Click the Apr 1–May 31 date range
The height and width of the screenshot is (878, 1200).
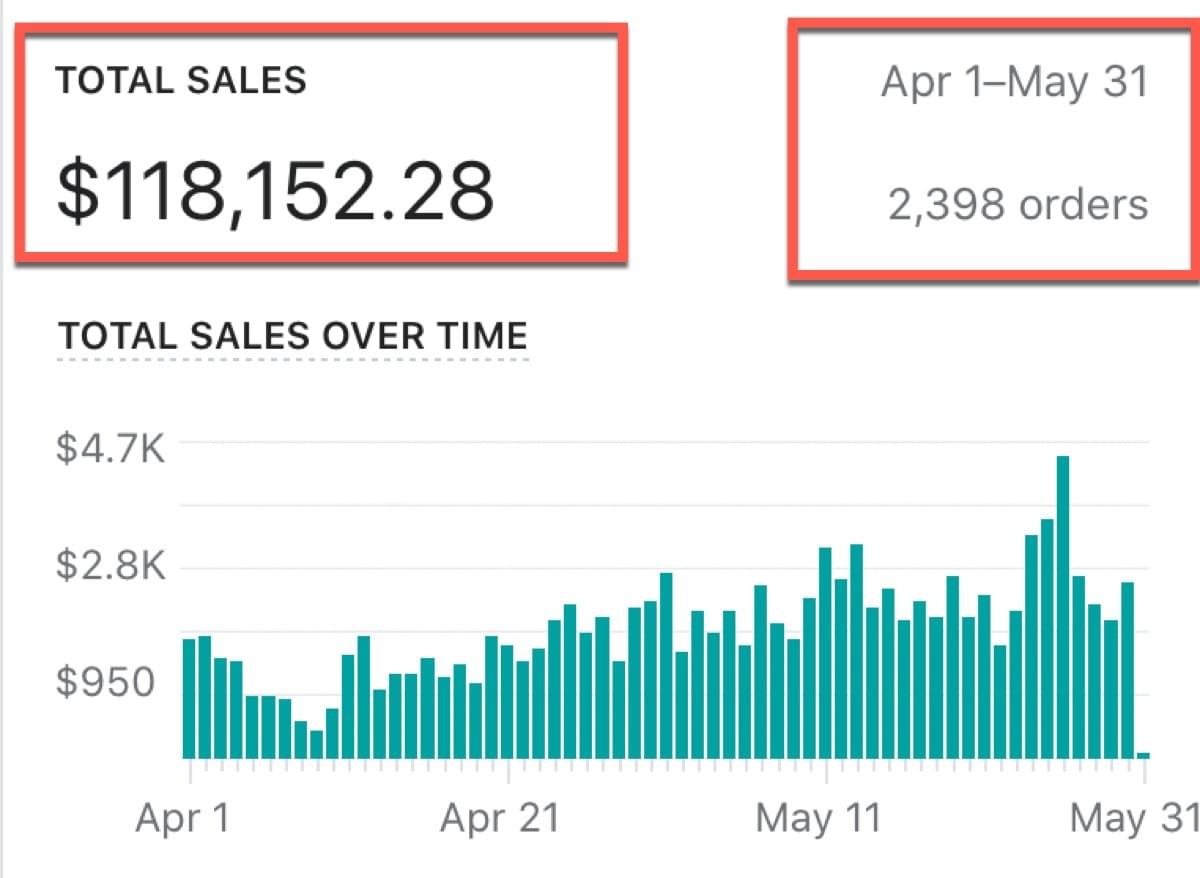(x=1014, y=82)
